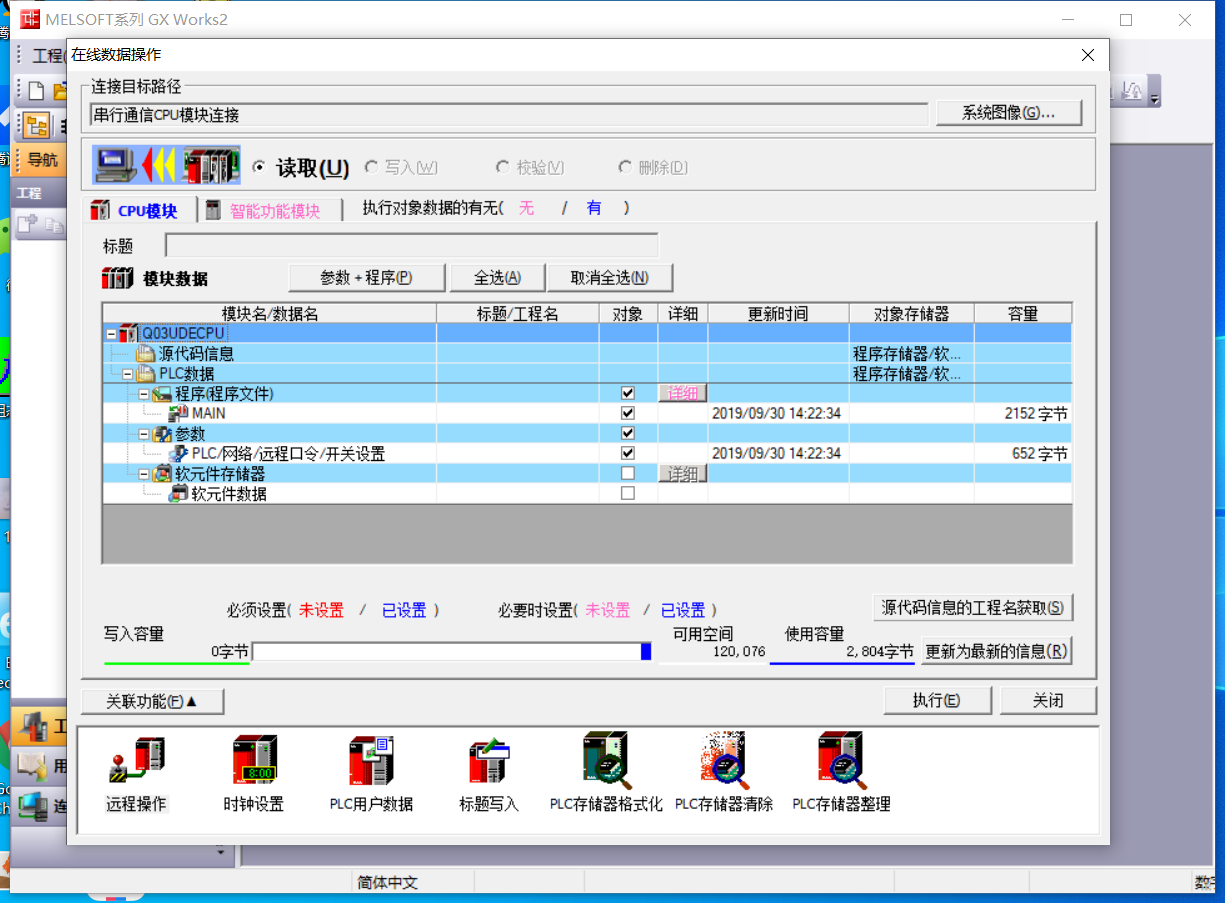Check the 软元件数据 checkbox

(x=628, y=493)
